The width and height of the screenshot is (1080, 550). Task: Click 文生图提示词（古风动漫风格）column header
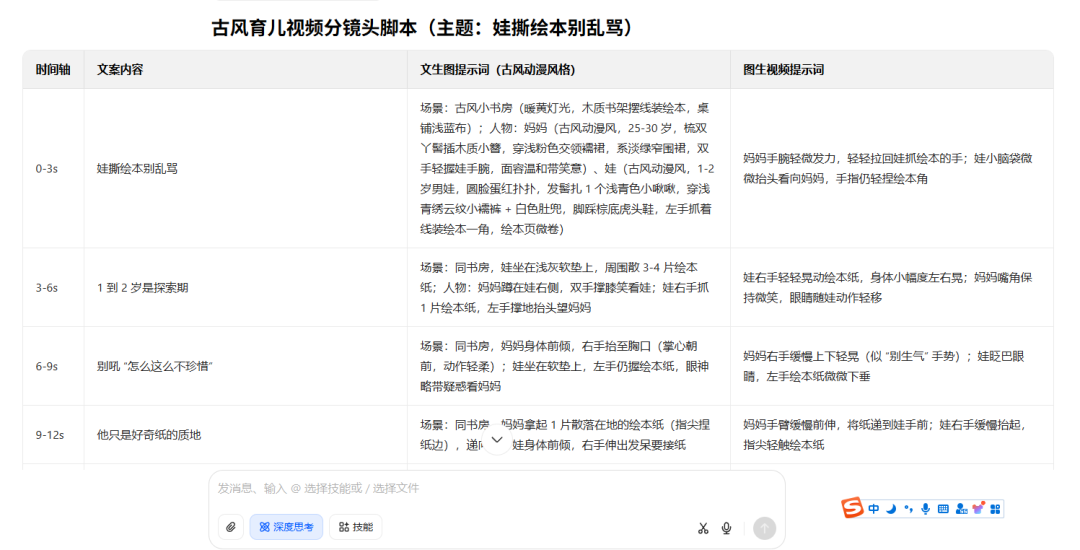568,70
